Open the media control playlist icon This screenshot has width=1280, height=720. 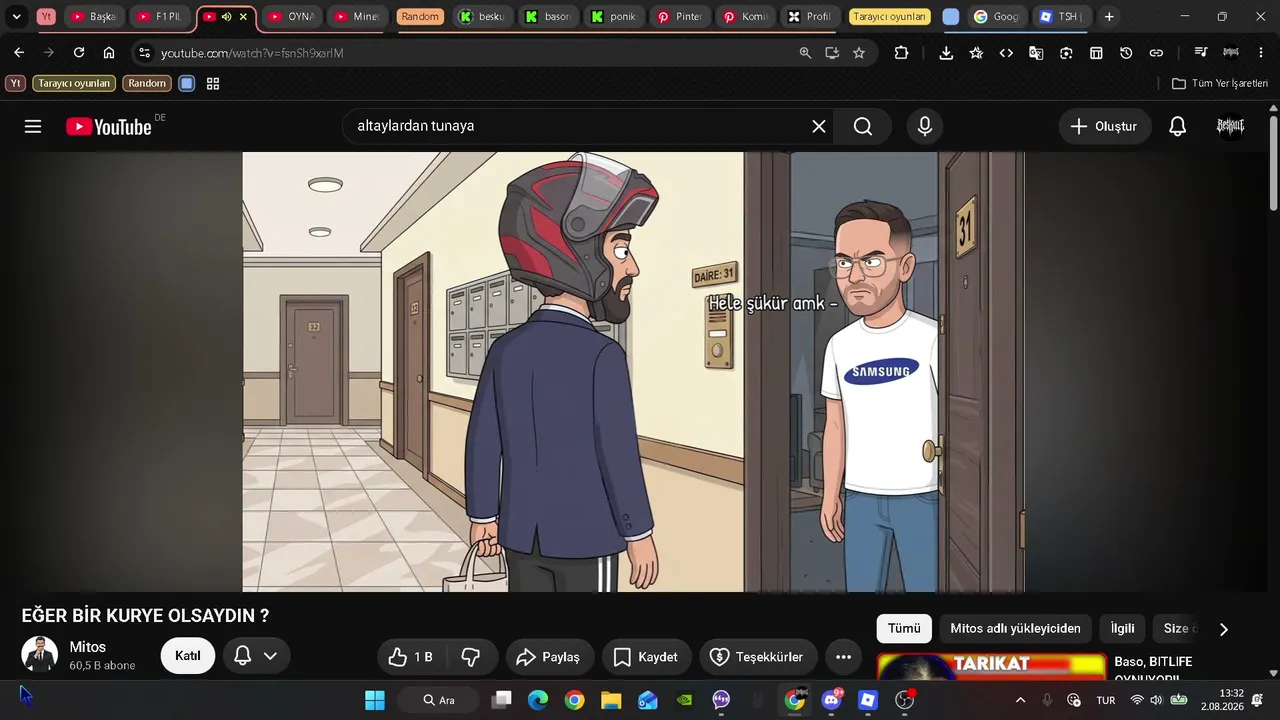pyautogui.click(x=1201, y=53)
